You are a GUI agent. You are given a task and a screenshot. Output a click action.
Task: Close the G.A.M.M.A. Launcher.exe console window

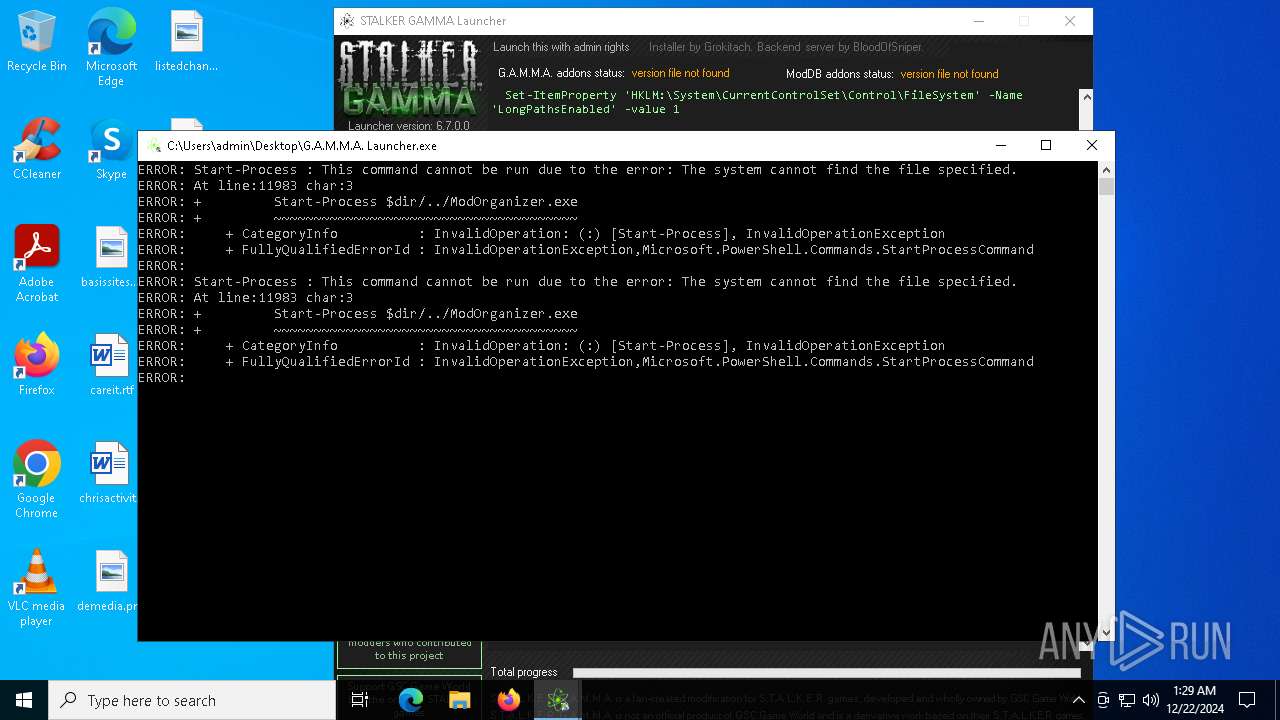click(x=1092, y=146)
